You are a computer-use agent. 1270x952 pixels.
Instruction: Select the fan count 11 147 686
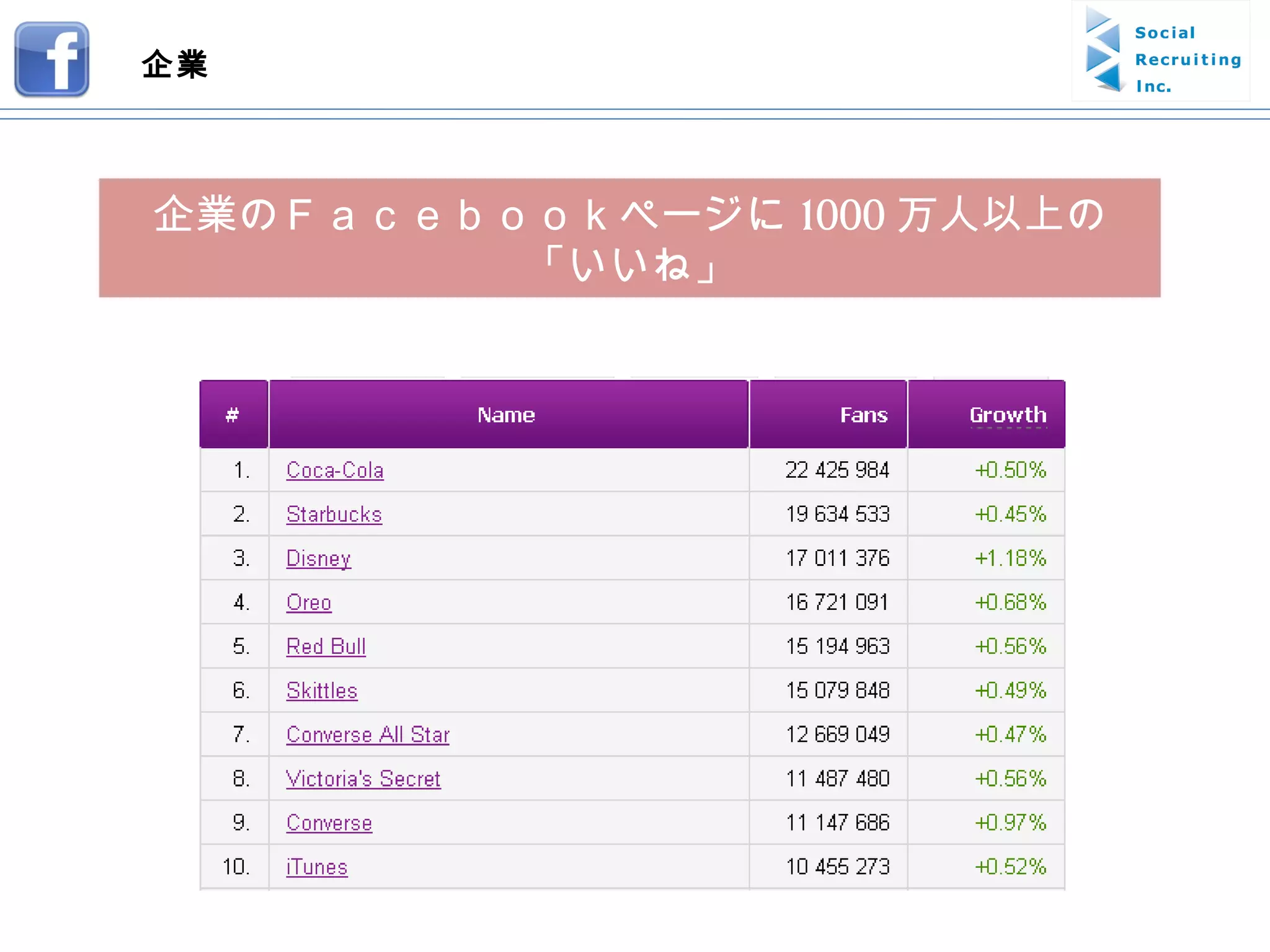click(838, 822)
